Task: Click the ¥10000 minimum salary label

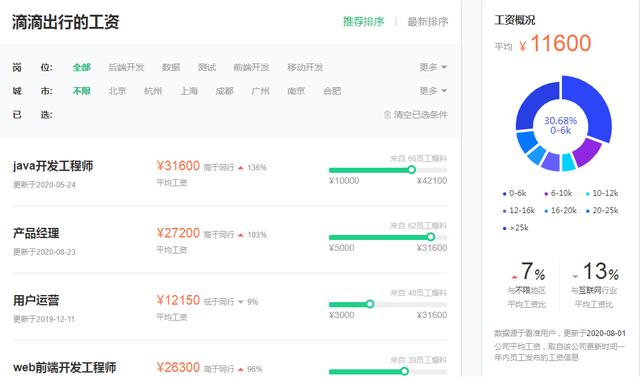Action: coord(344,181)
